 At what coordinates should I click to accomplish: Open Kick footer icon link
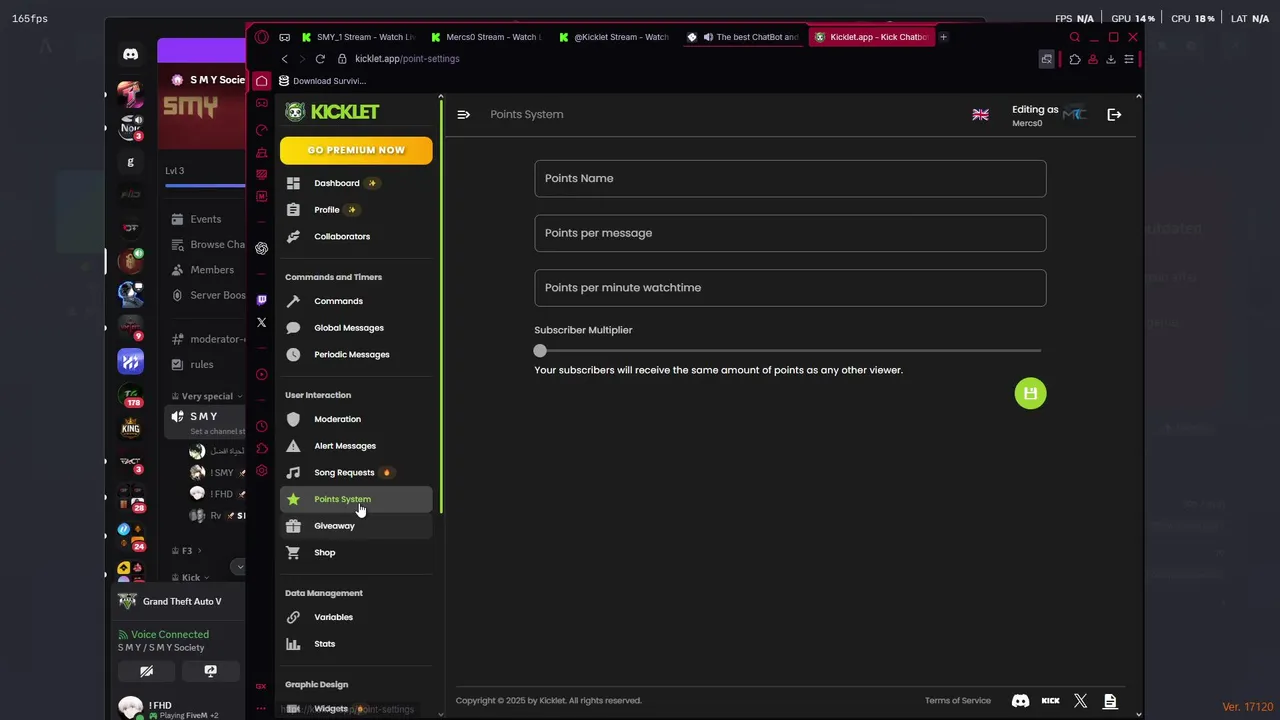1050,701
